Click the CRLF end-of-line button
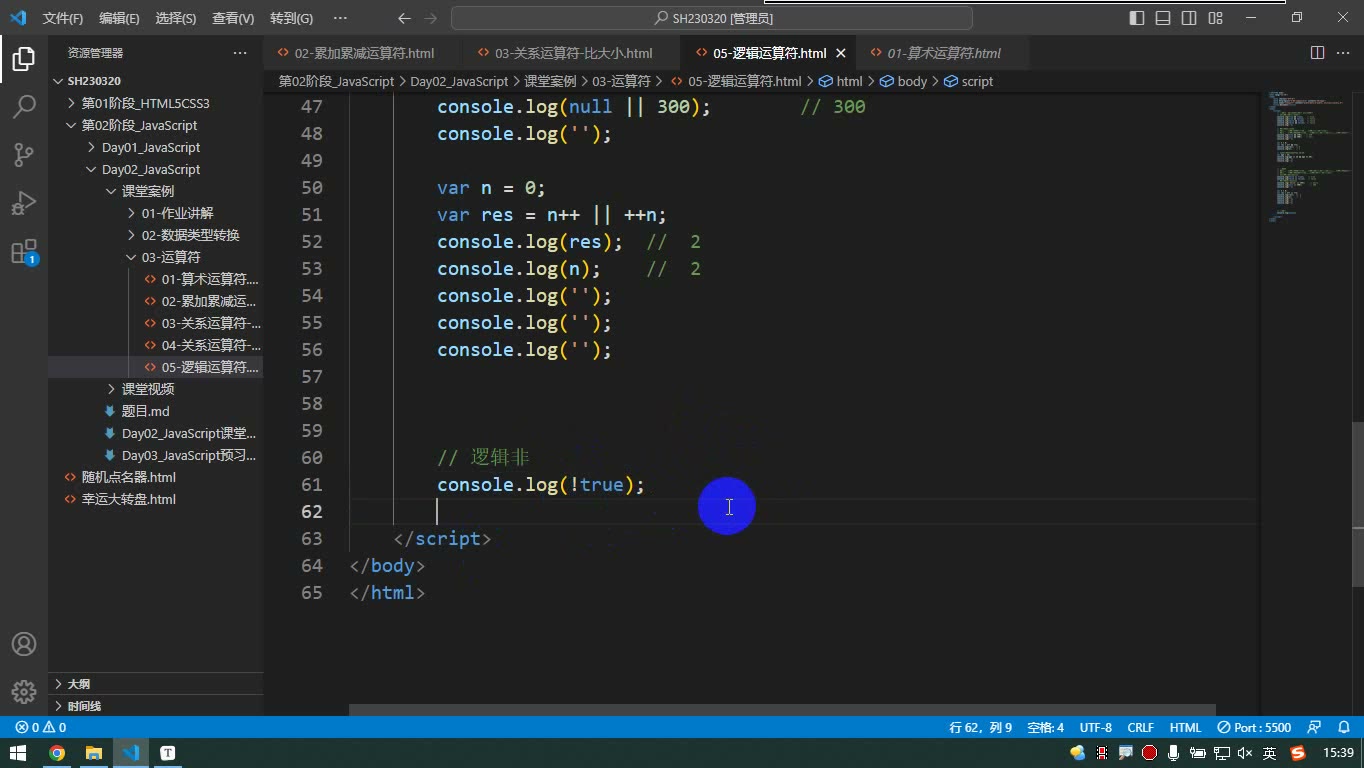The height and width of the screenshot is (768, 1364). pos(1140,728)
